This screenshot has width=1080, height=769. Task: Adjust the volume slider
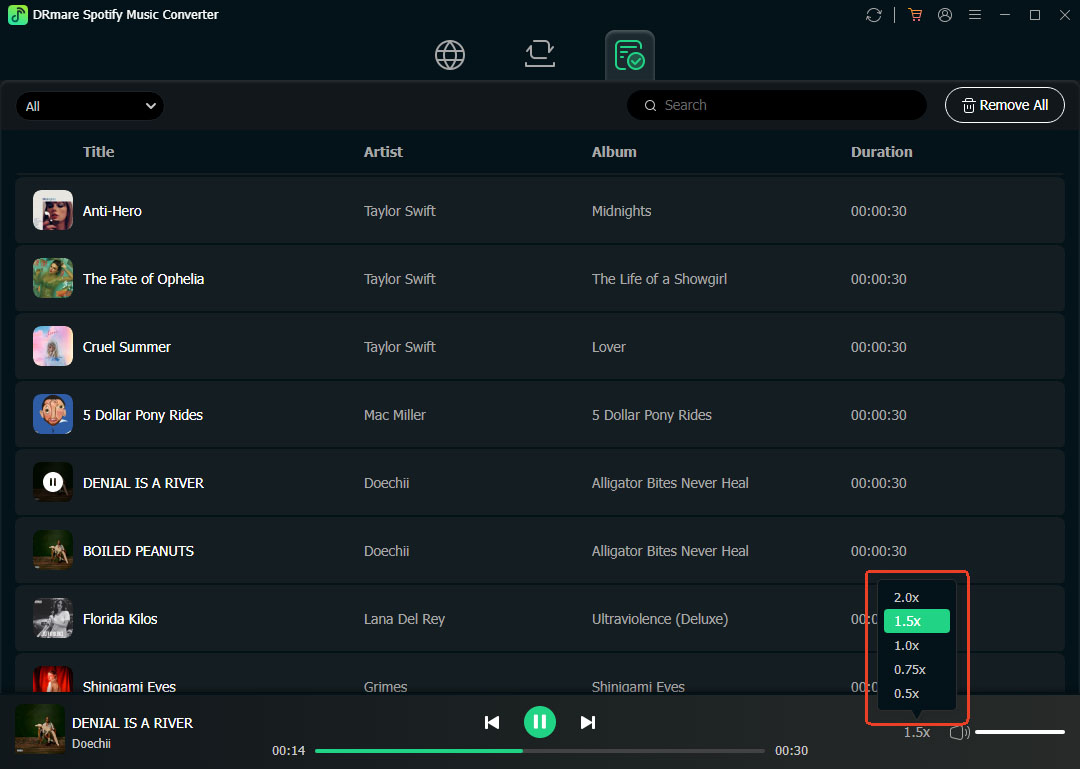pyautogui.click(x=1020, y=732)
